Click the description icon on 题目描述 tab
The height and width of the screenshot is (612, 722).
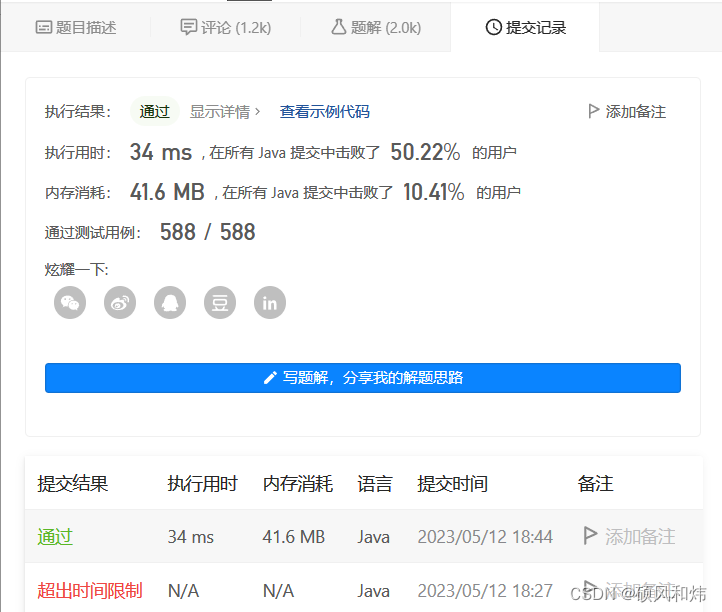(x=44, y=27)
